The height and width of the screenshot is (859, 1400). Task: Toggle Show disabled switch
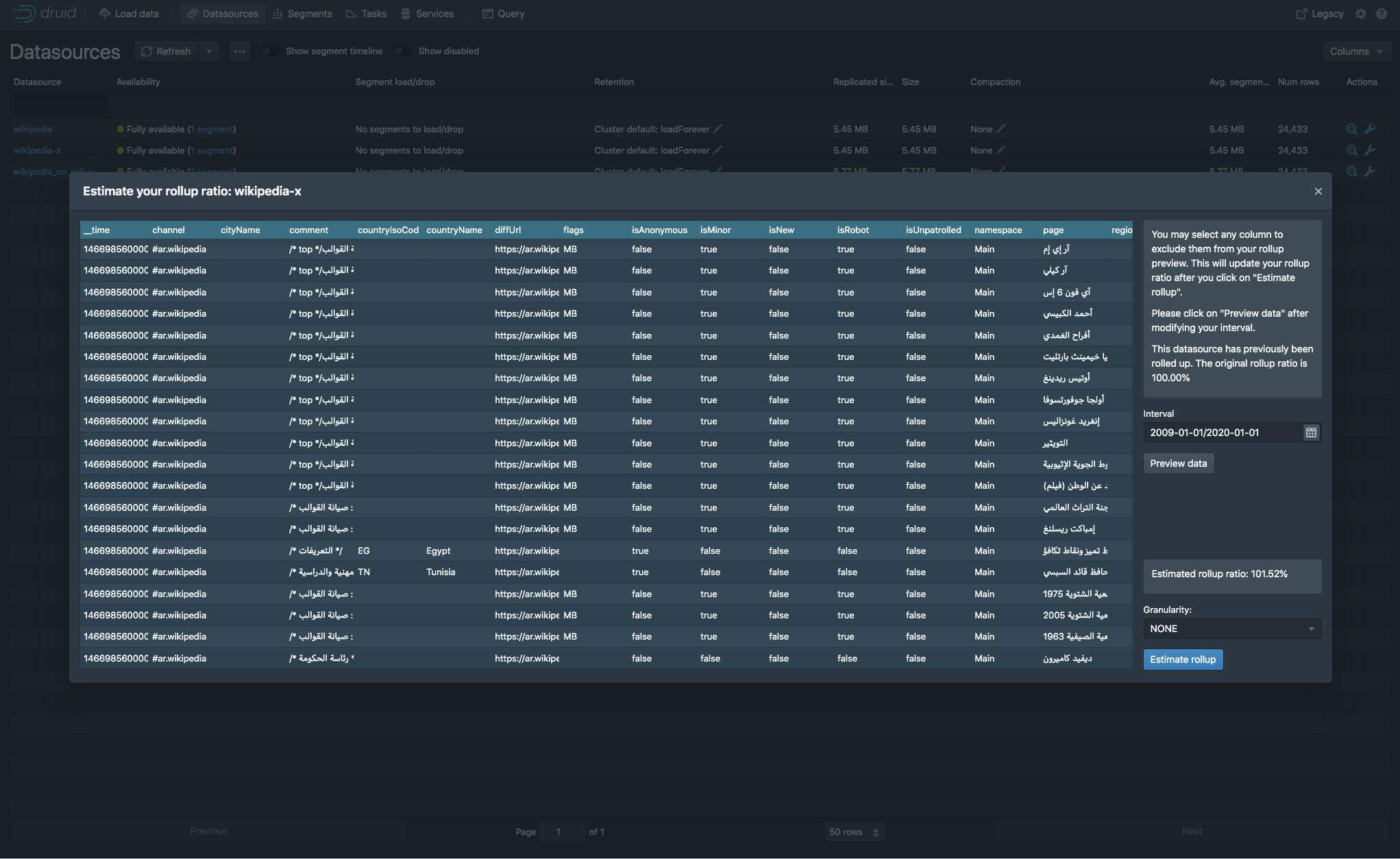point(402,51)
